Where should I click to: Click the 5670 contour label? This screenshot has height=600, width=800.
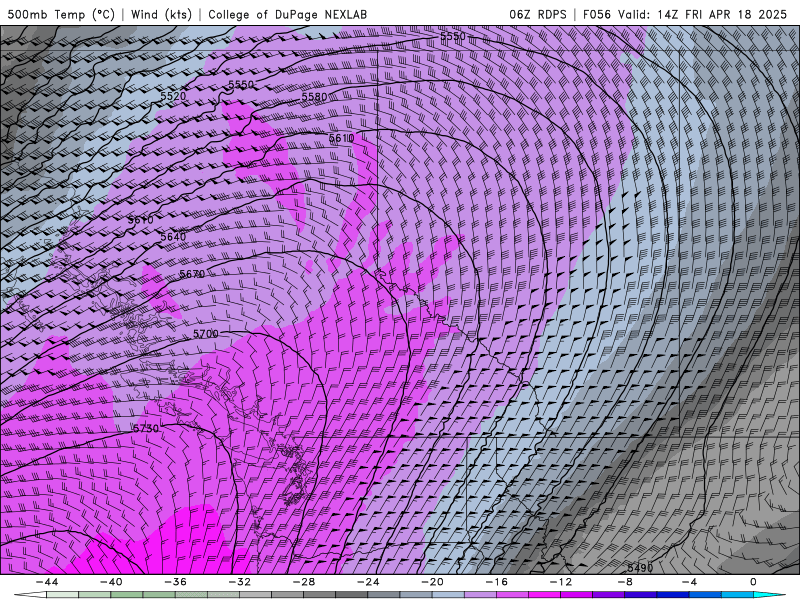click(x=192, y=274)
